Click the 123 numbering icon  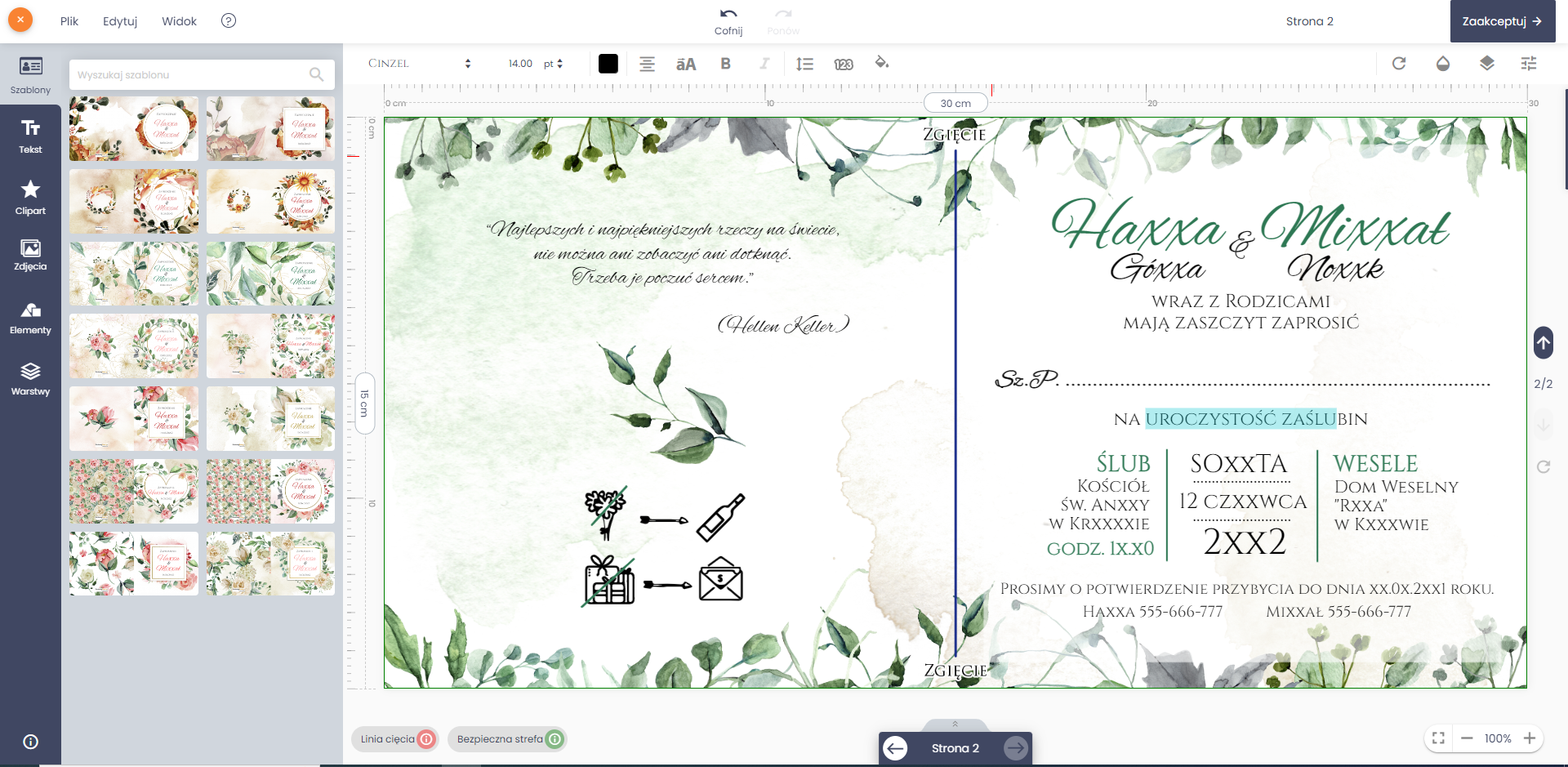(844, 64)
